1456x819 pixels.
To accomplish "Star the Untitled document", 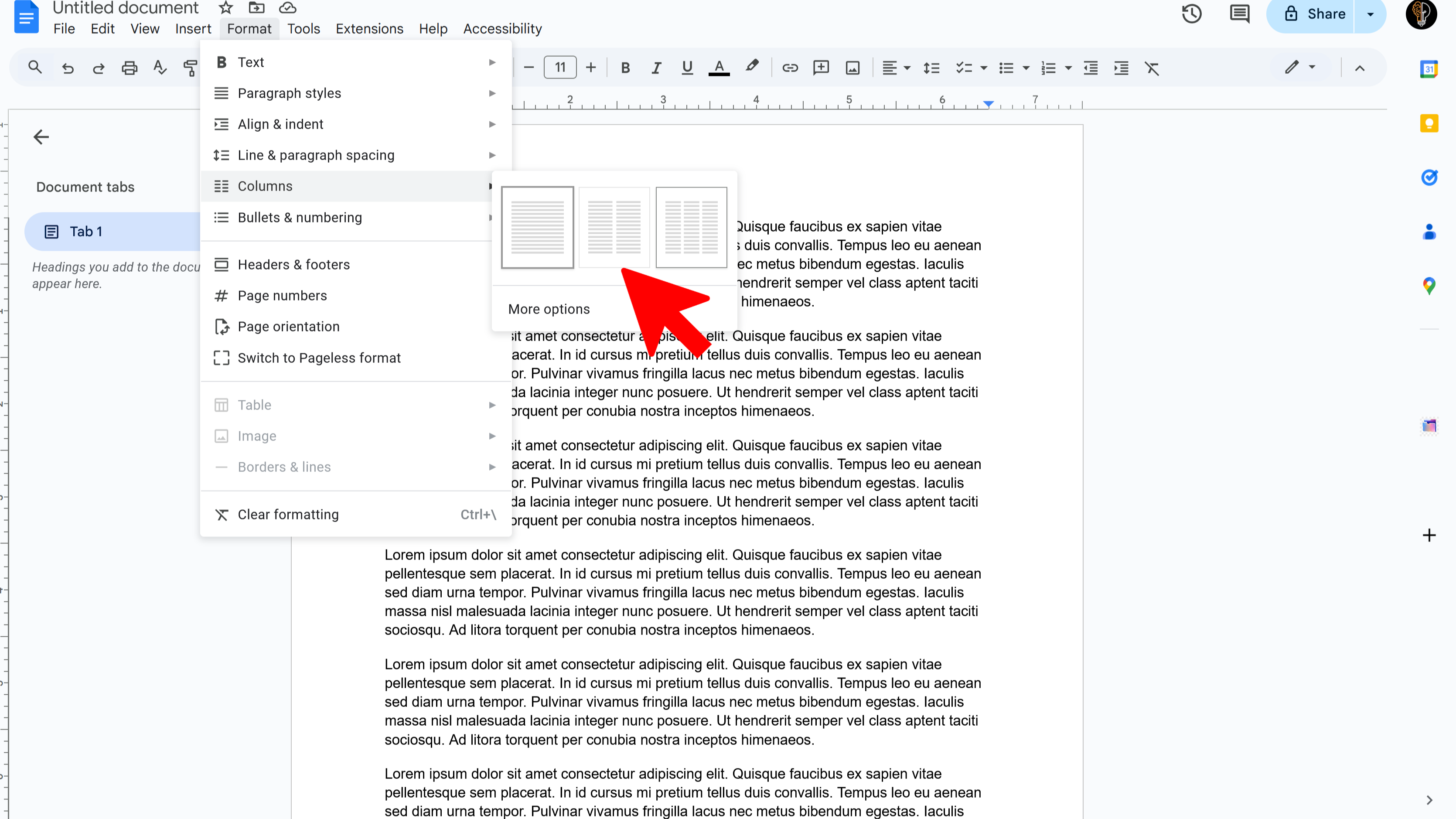I will coord(225,7).
